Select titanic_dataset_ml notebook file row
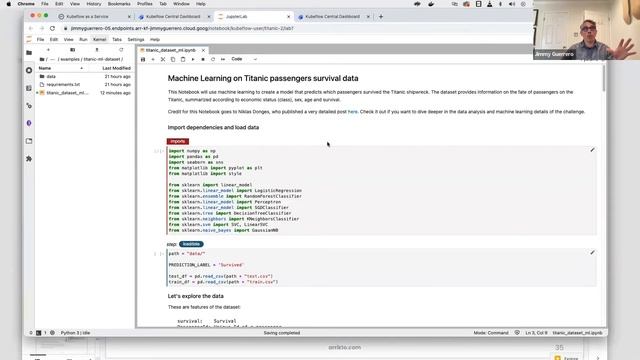 click(85, 93)
